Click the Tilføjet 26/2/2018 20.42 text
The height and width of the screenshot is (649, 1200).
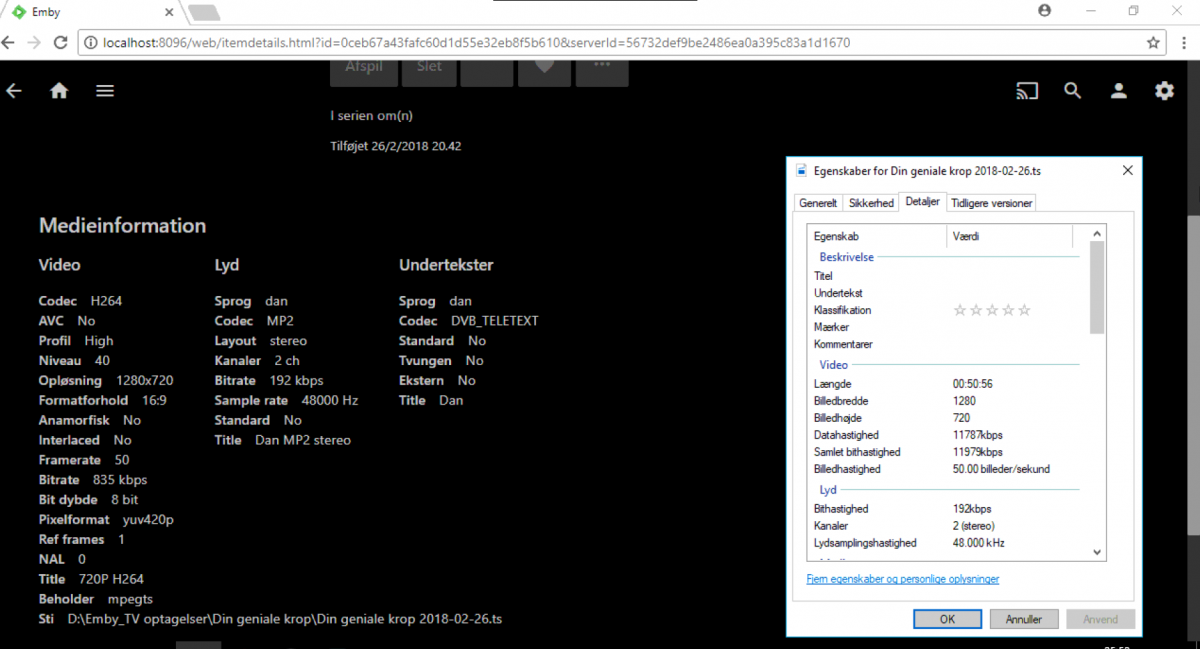(396, 146)
